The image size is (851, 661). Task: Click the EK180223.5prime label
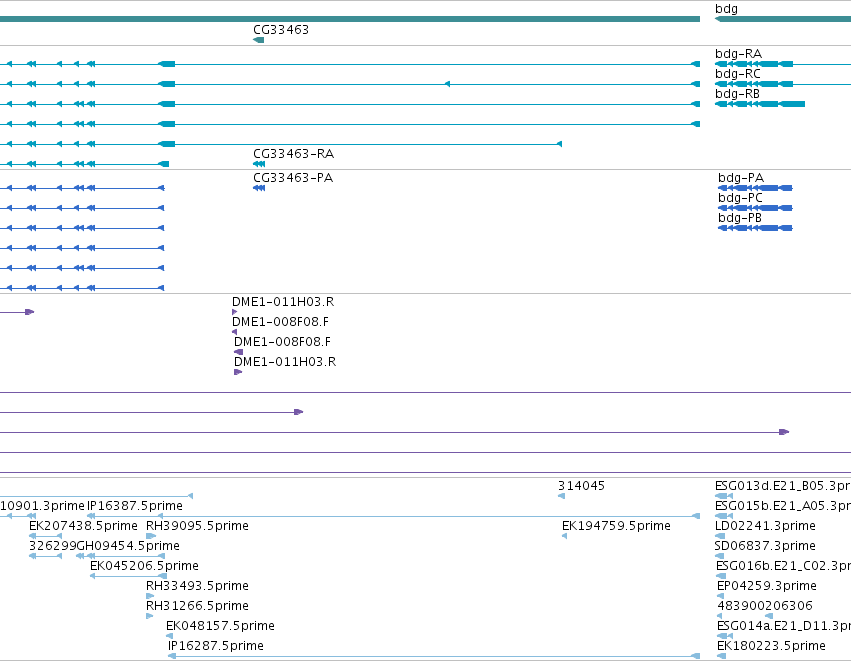[x=771, y=646]
